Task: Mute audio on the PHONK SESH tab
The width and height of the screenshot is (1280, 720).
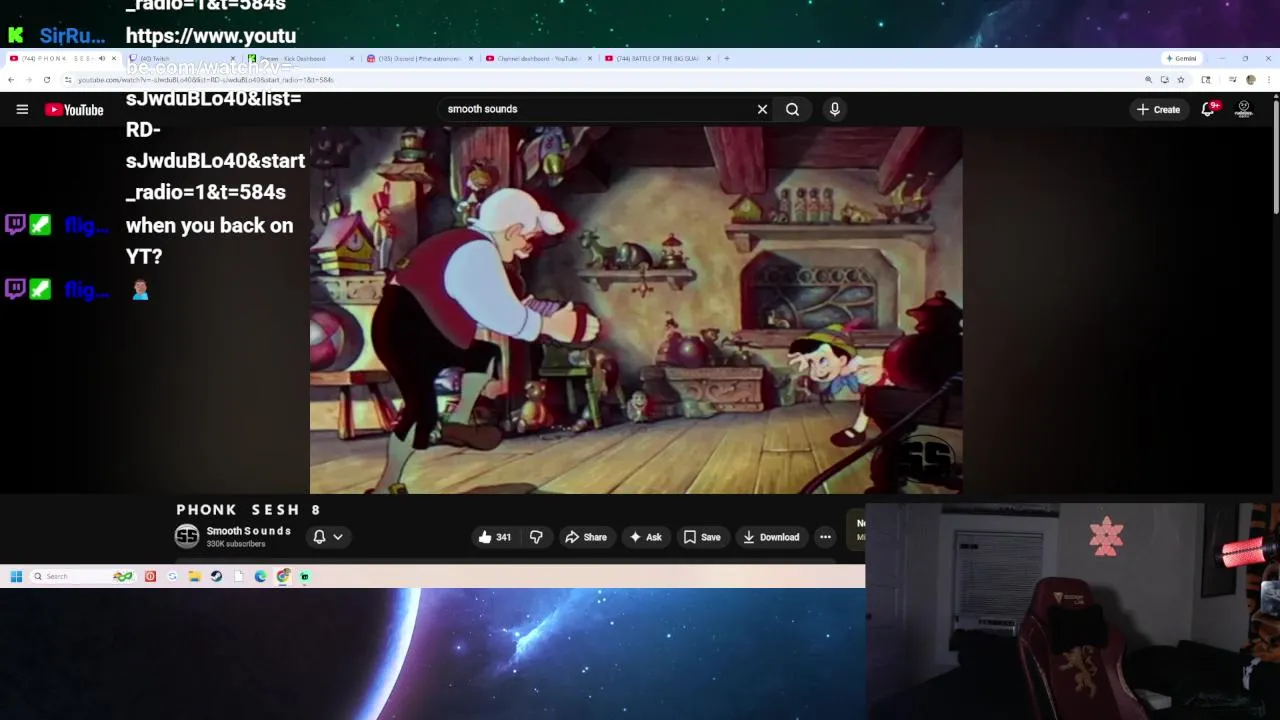Action: click(102, 58)
